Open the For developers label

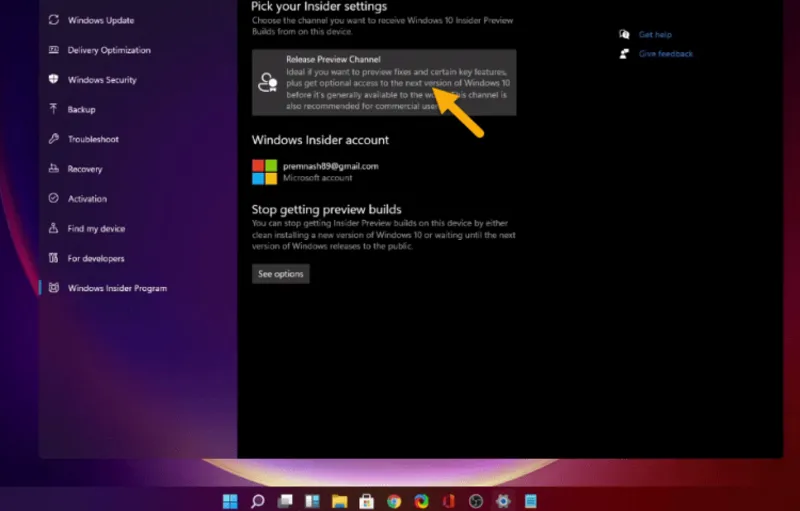pos(96,259)
